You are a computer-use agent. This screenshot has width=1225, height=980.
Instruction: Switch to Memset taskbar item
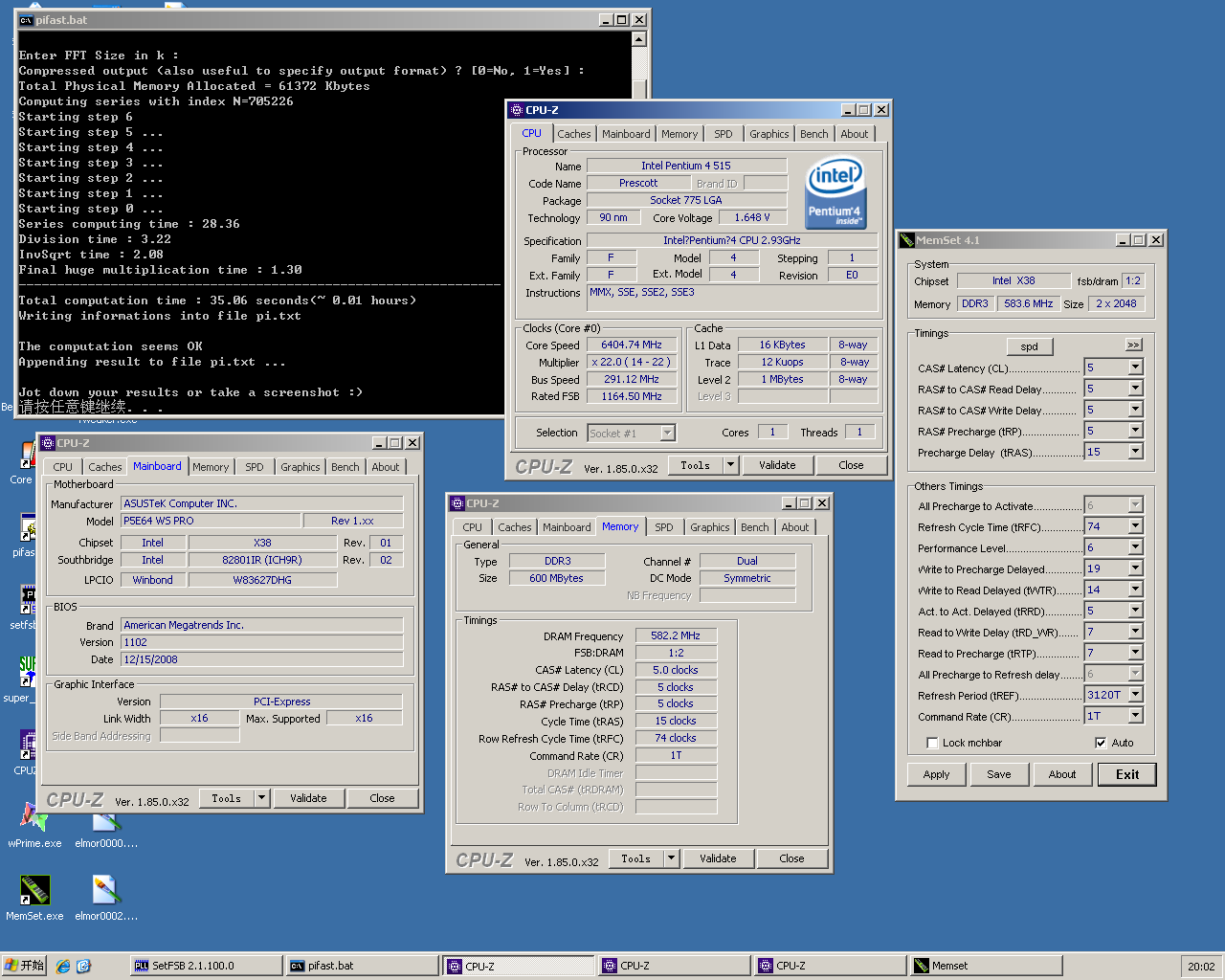(986, 966)
